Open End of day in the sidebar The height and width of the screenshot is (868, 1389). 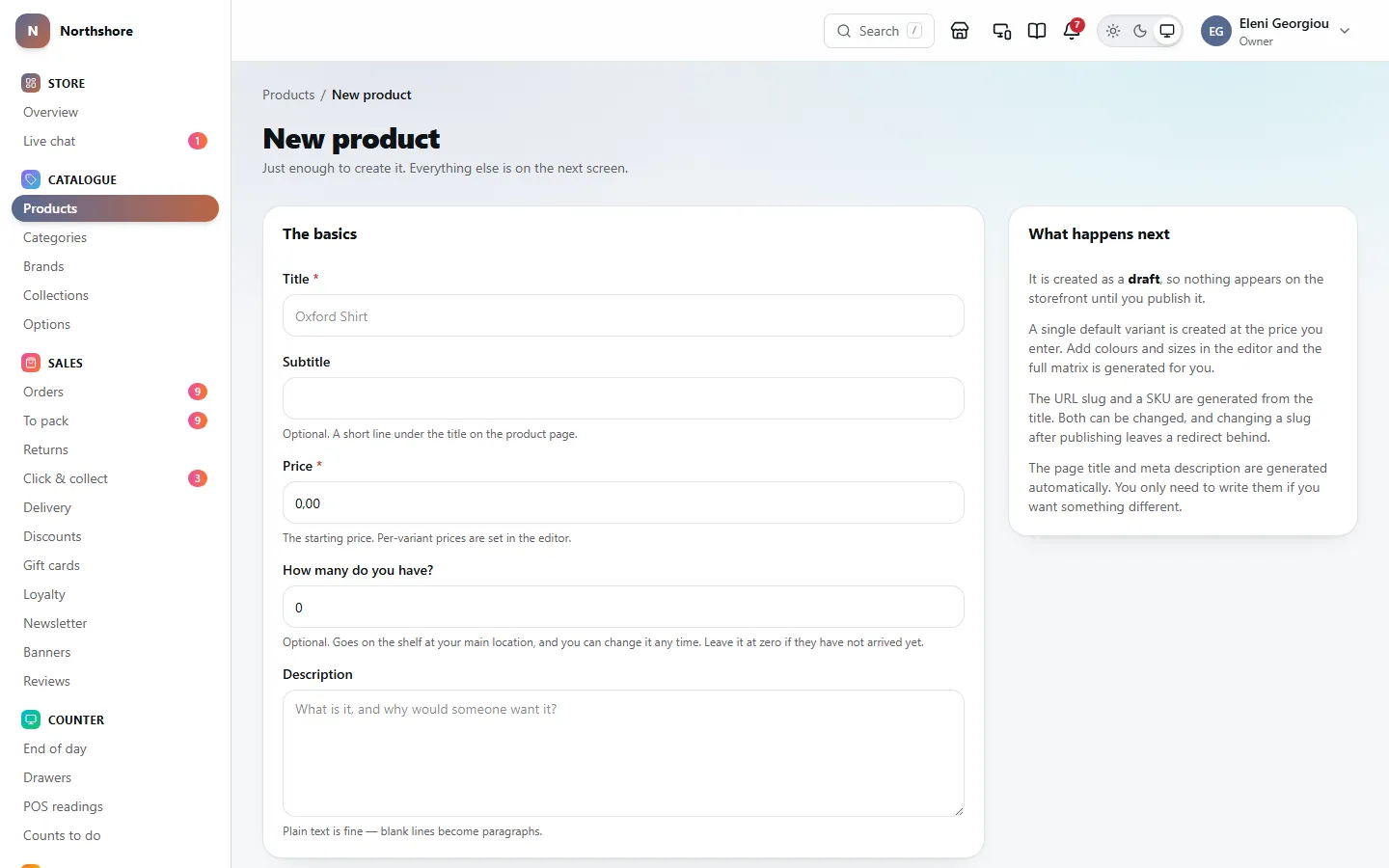(115, 748)
